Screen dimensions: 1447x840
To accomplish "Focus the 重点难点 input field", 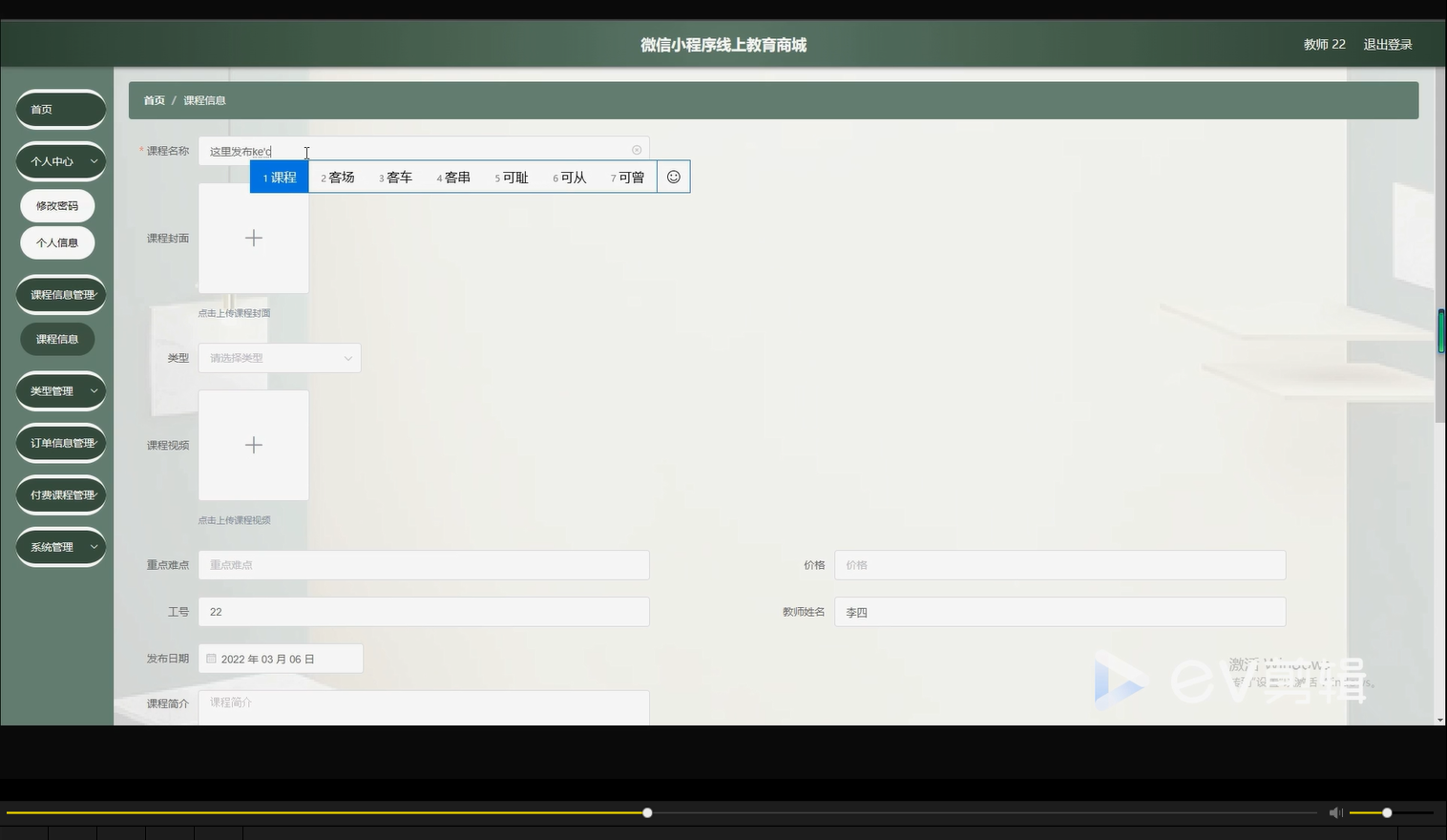I will (424, 565).
